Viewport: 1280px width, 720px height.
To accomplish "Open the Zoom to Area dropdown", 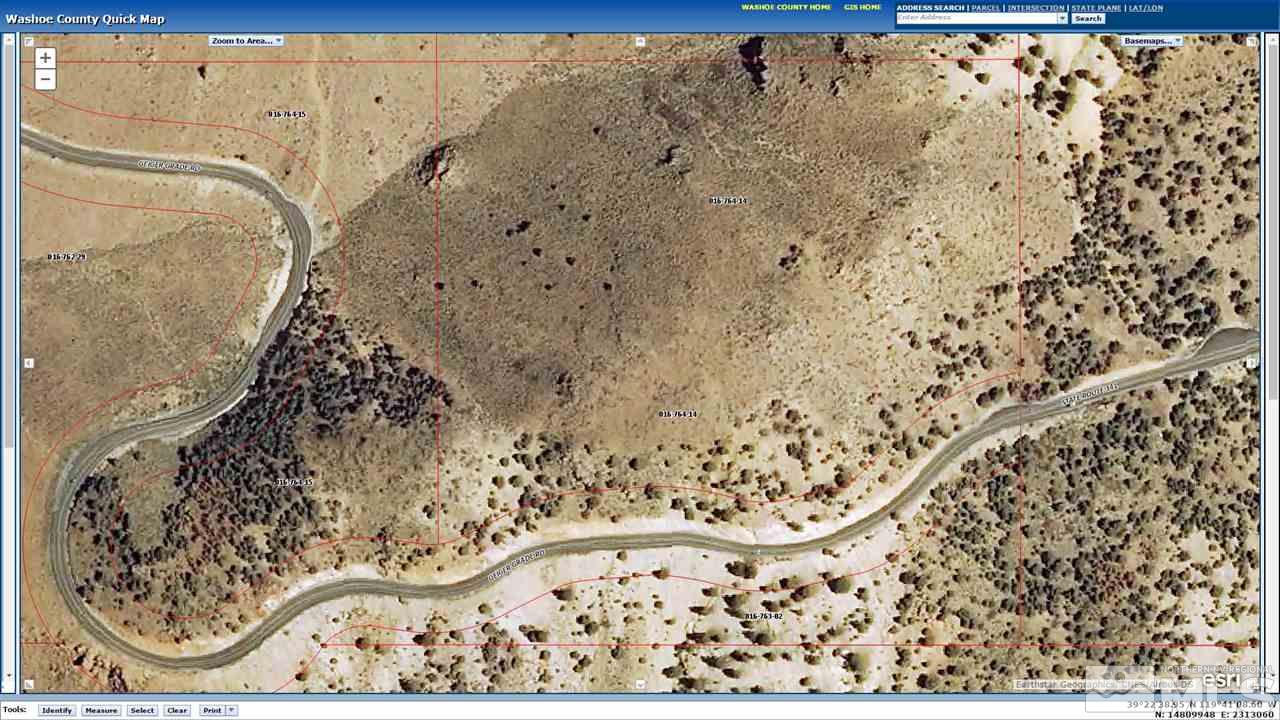I will click(246, 41).
